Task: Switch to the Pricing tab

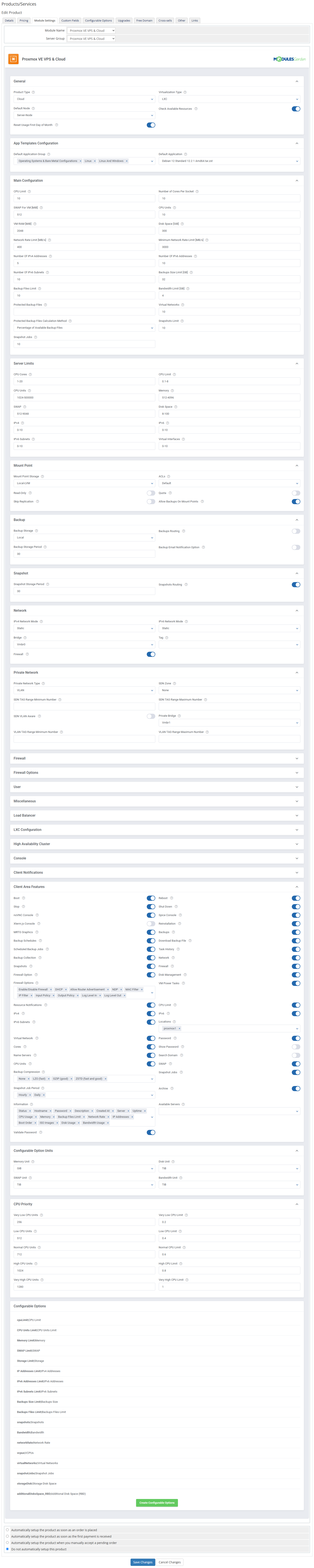Action: point(24,21)
